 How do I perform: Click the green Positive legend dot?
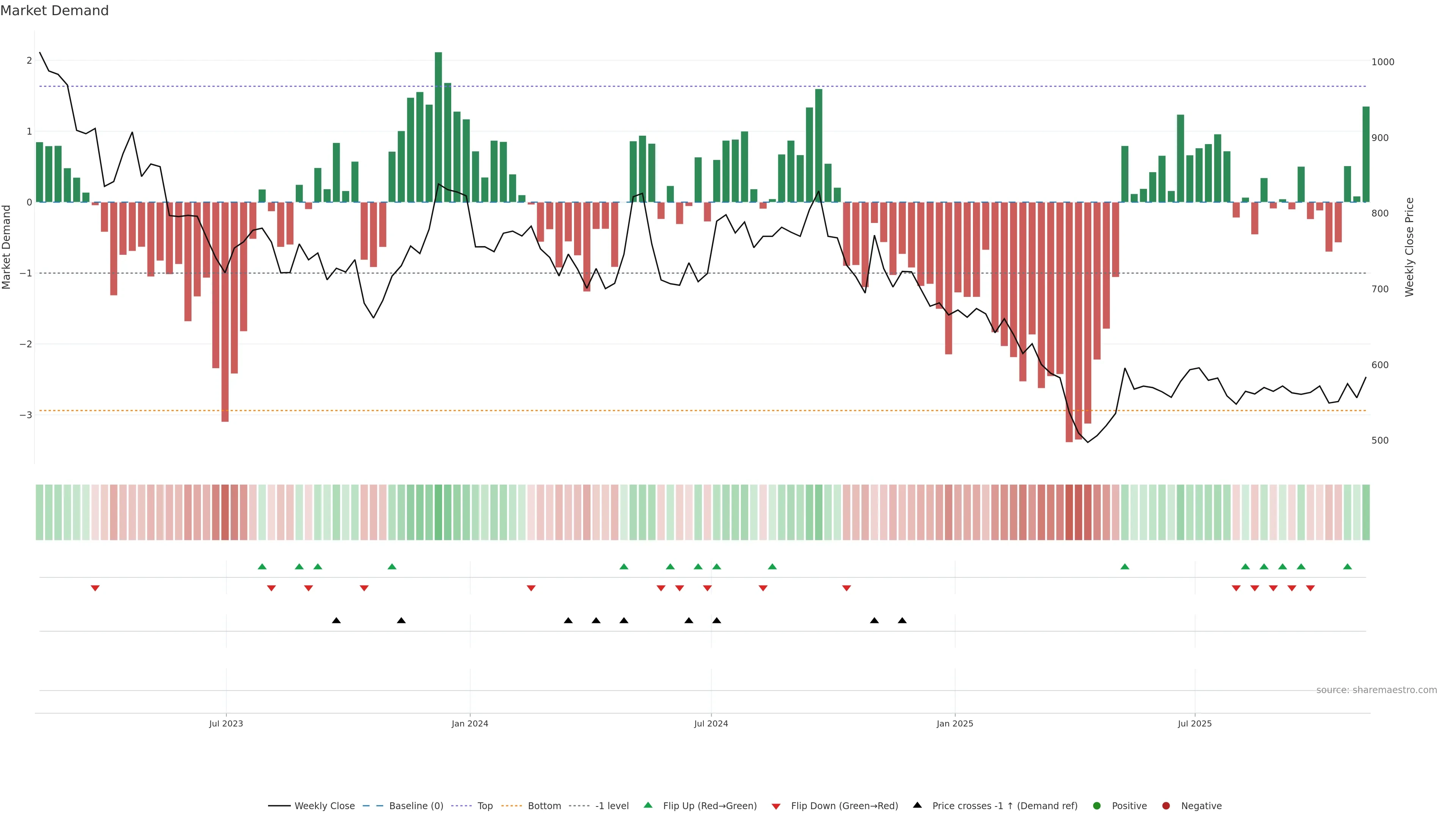pos(1097,805)
